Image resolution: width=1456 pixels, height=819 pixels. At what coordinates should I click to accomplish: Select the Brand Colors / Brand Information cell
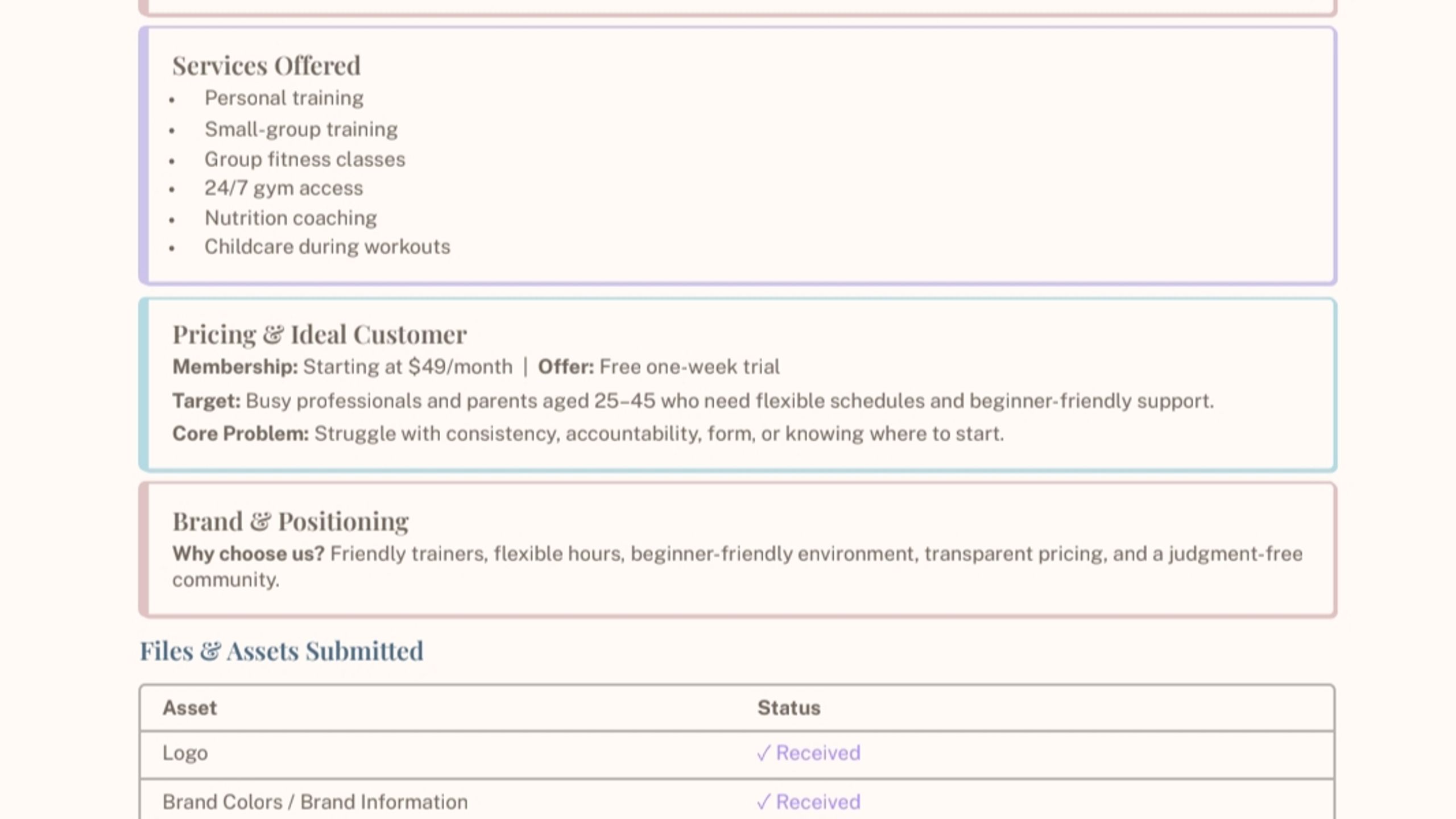coord(315,803)
